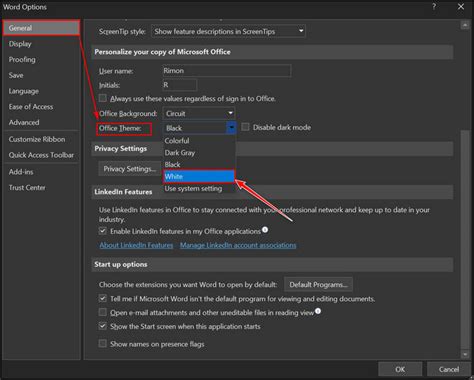474x380 pixels.
Task: Open the Add-ins category
Action: click(x=21, y=172)
